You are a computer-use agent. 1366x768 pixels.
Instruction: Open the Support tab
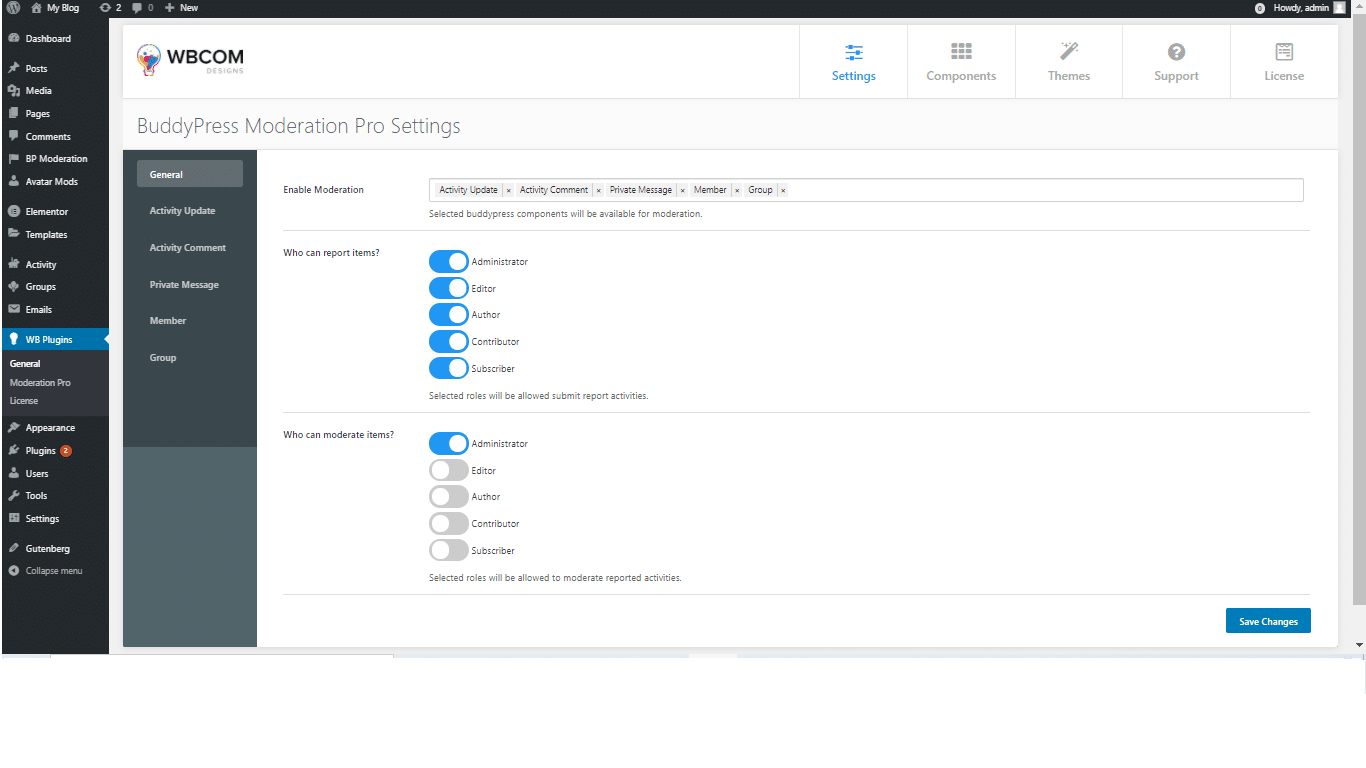click(x=1176, y=62)
